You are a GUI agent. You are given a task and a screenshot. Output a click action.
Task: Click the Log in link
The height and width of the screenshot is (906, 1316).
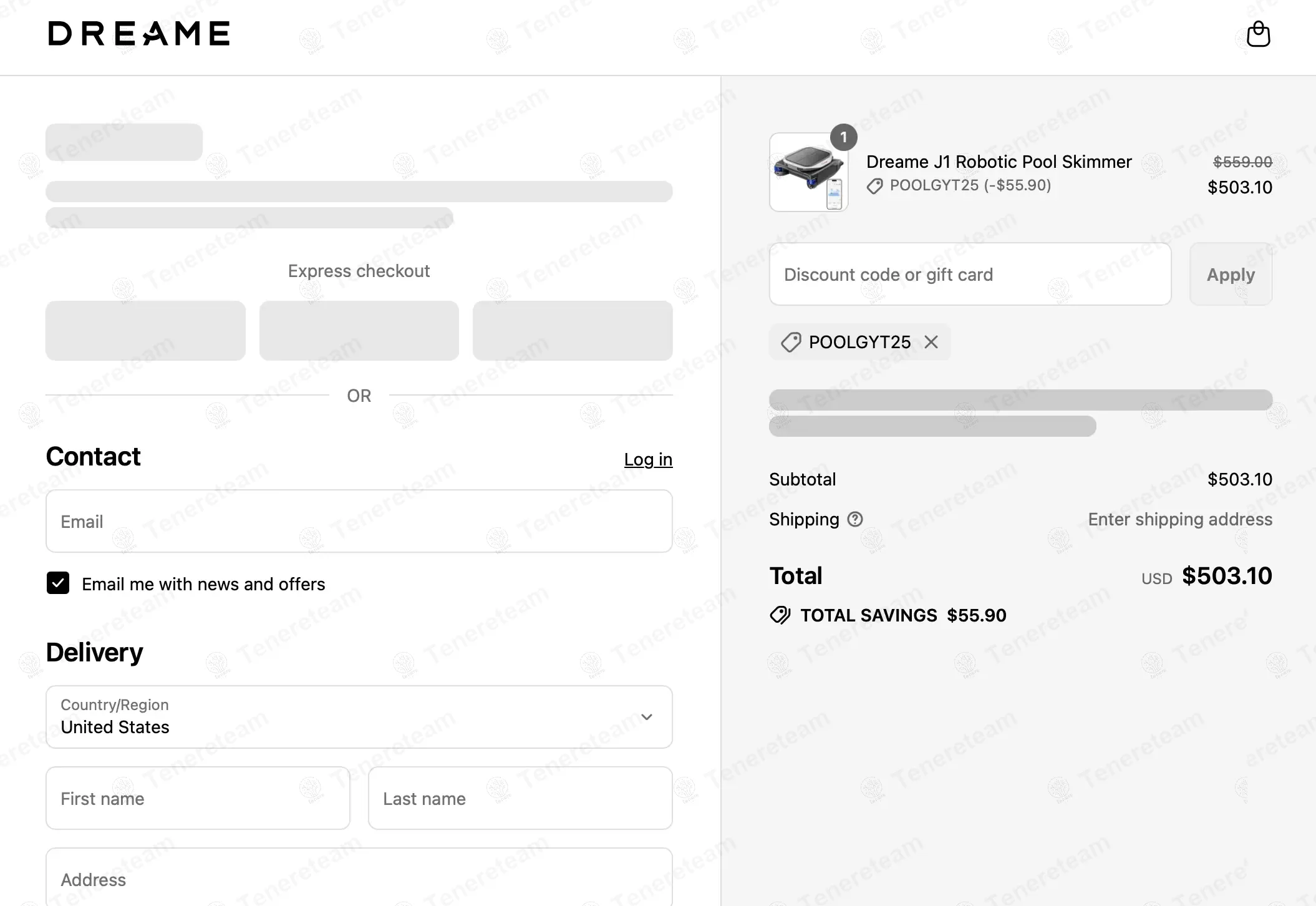pyautogui.click(x=648, y=459)
